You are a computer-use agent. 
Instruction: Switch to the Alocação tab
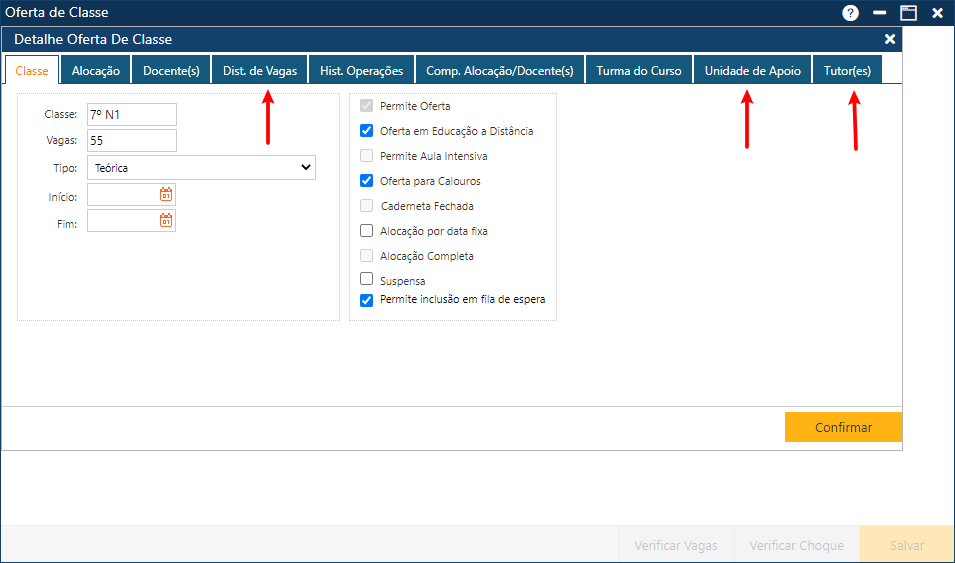[x=96, y=71]
